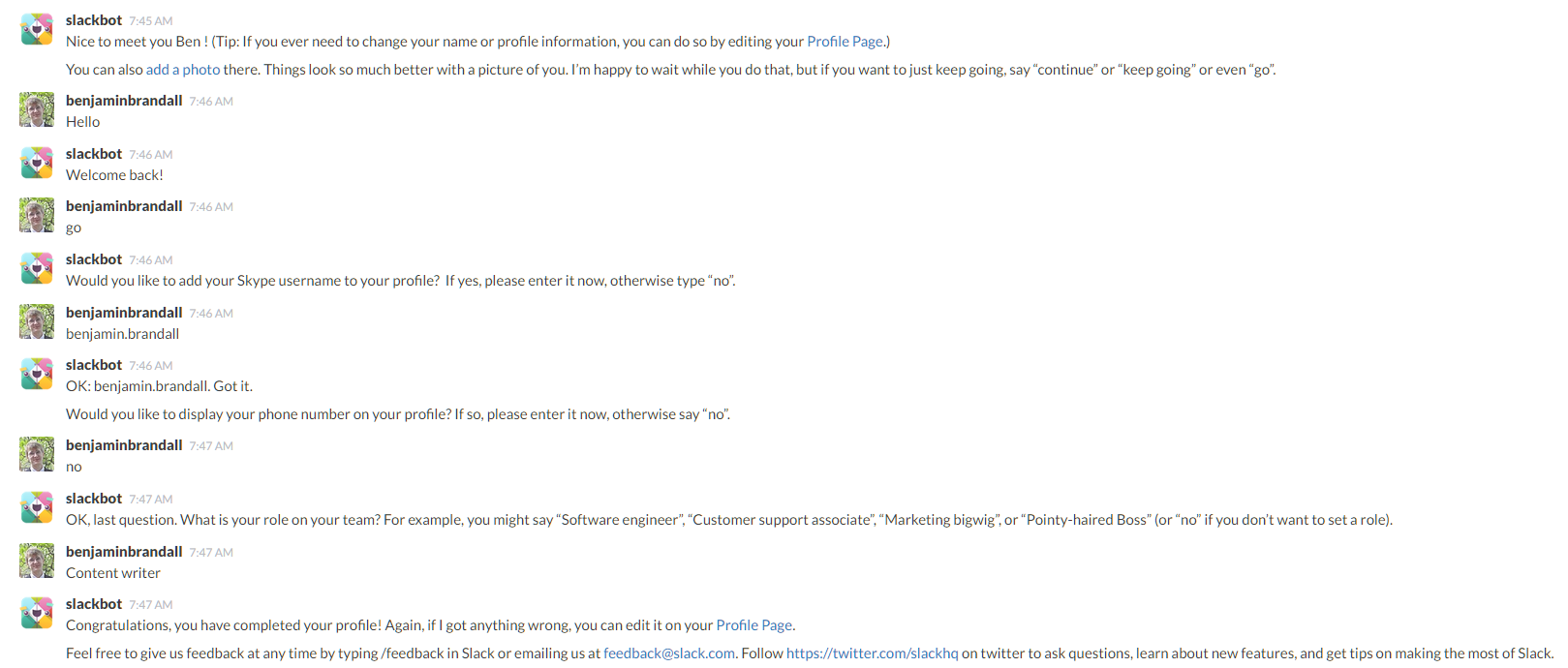Click slackbot avatar beside the Congratulations message

(37, 613)
